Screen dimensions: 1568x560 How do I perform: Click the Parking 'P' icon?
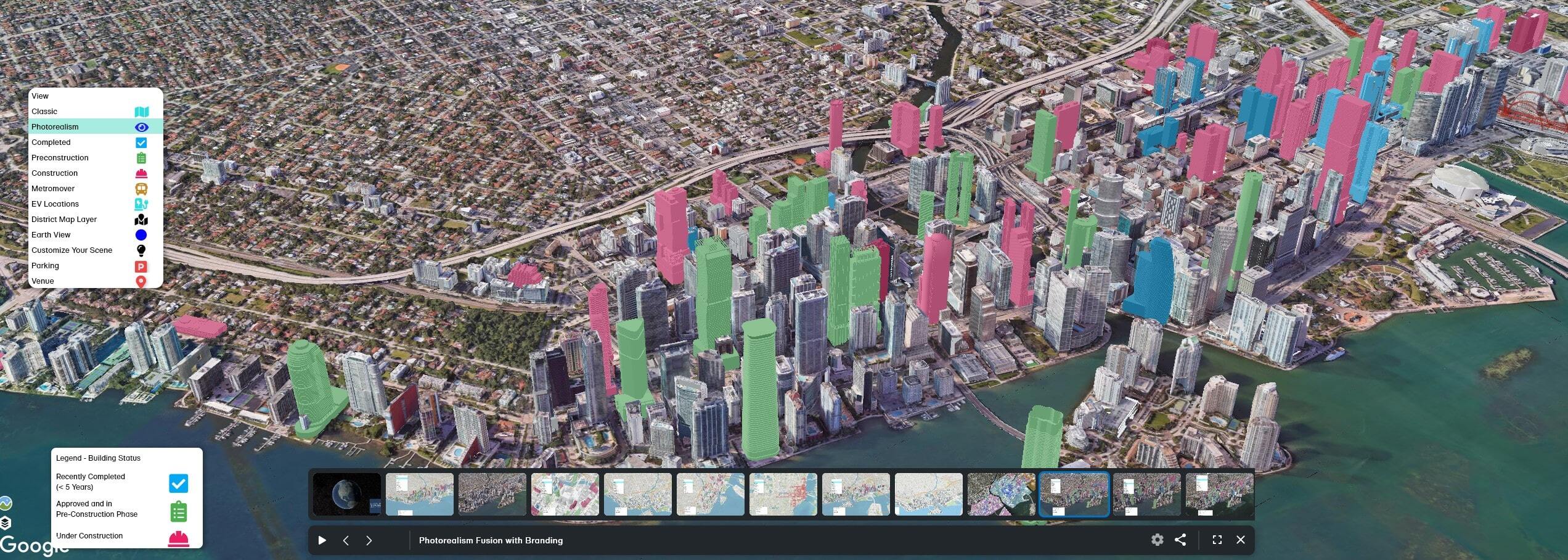coord(141,266)
